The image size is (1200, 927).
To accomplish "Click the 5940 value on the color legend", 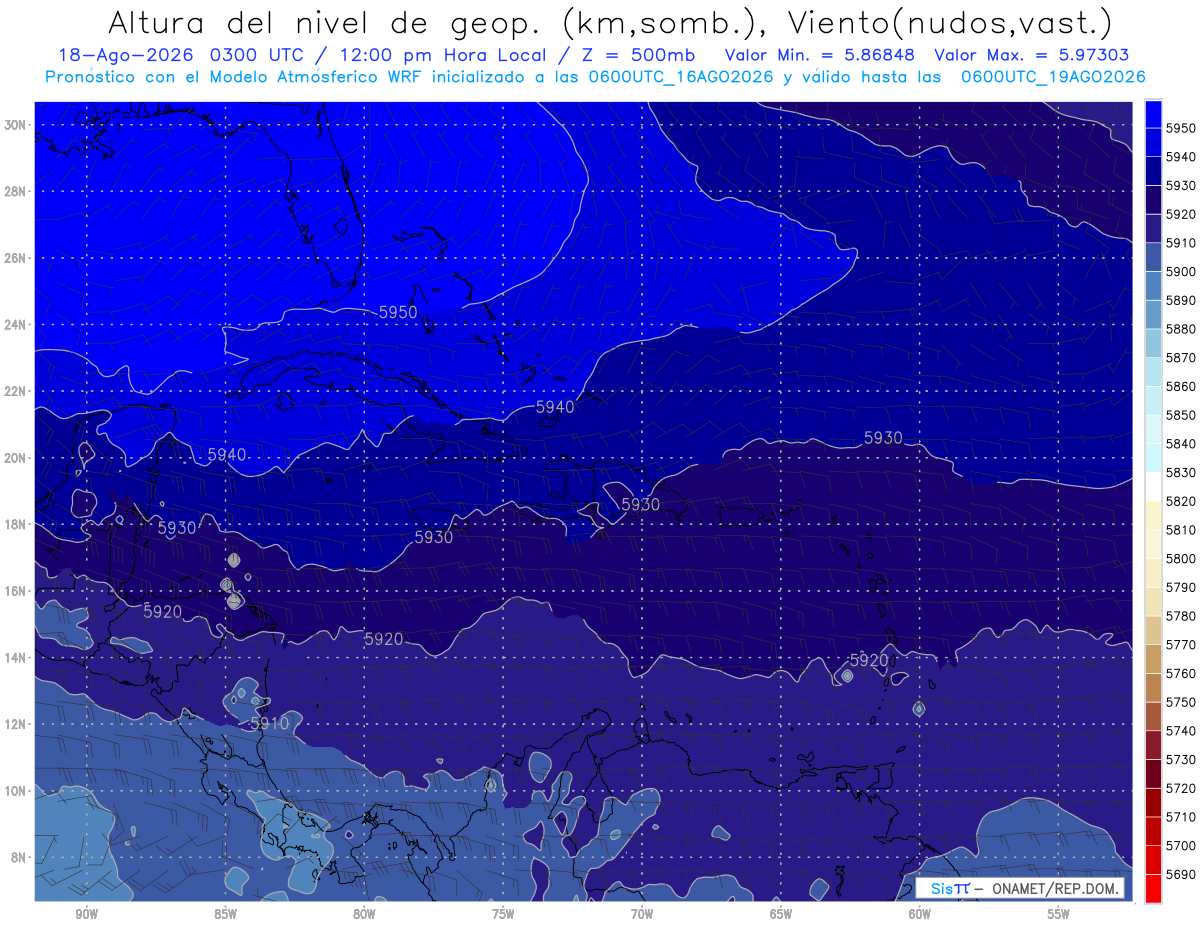I will click(x=1181, y=156).
